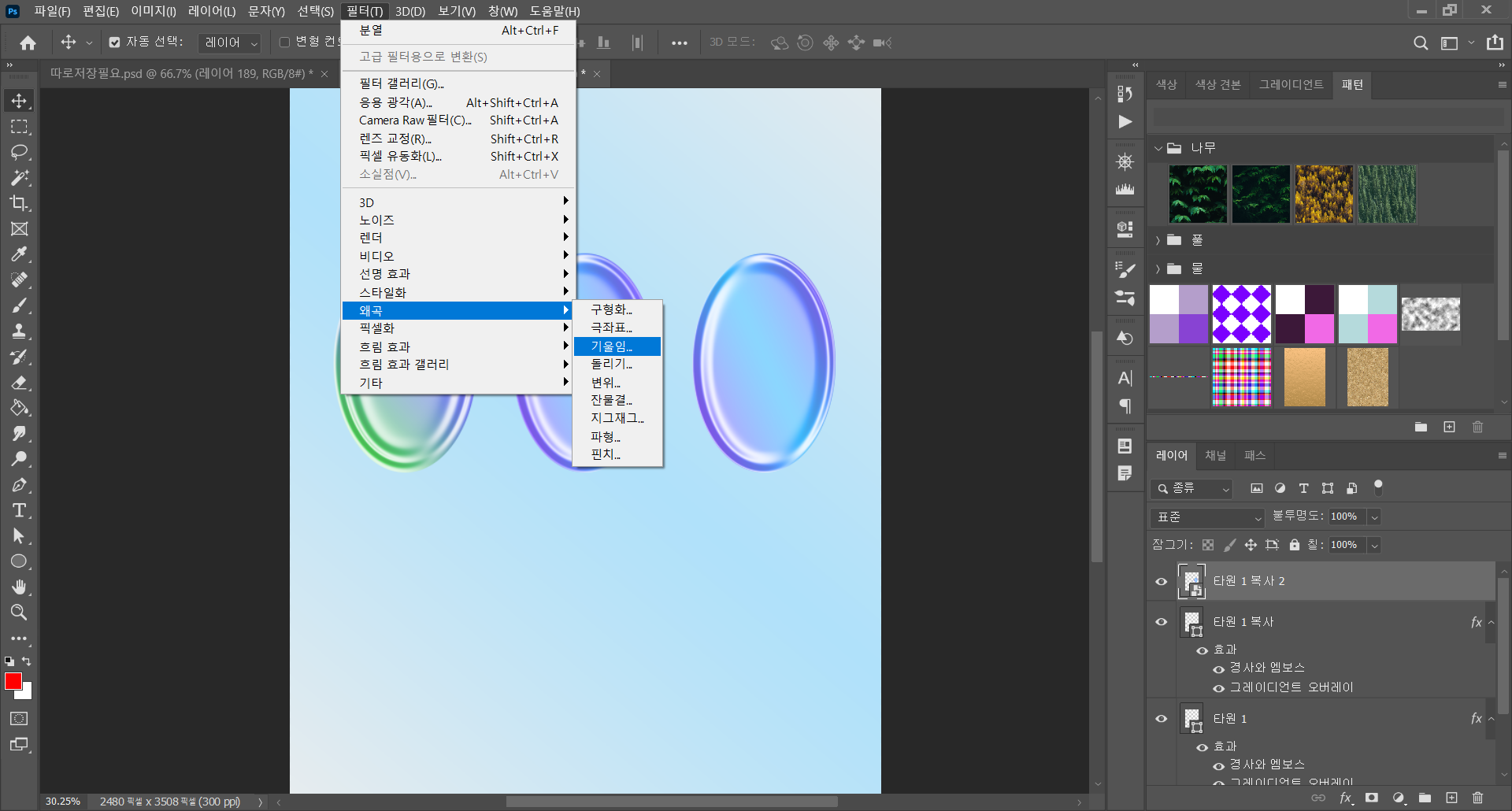Open the 불투명도 opacity dropdown arrow
The height and width of the screenshot is (811, 1512).
coord(1374,517)
